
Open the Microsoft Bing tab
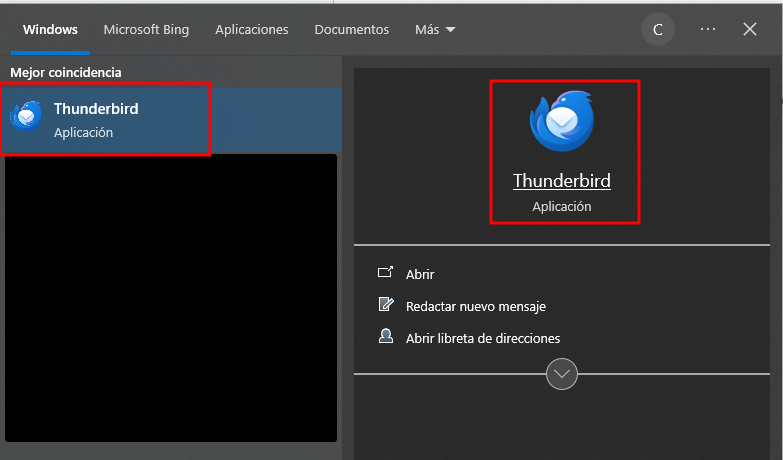[x=146, y=30]
